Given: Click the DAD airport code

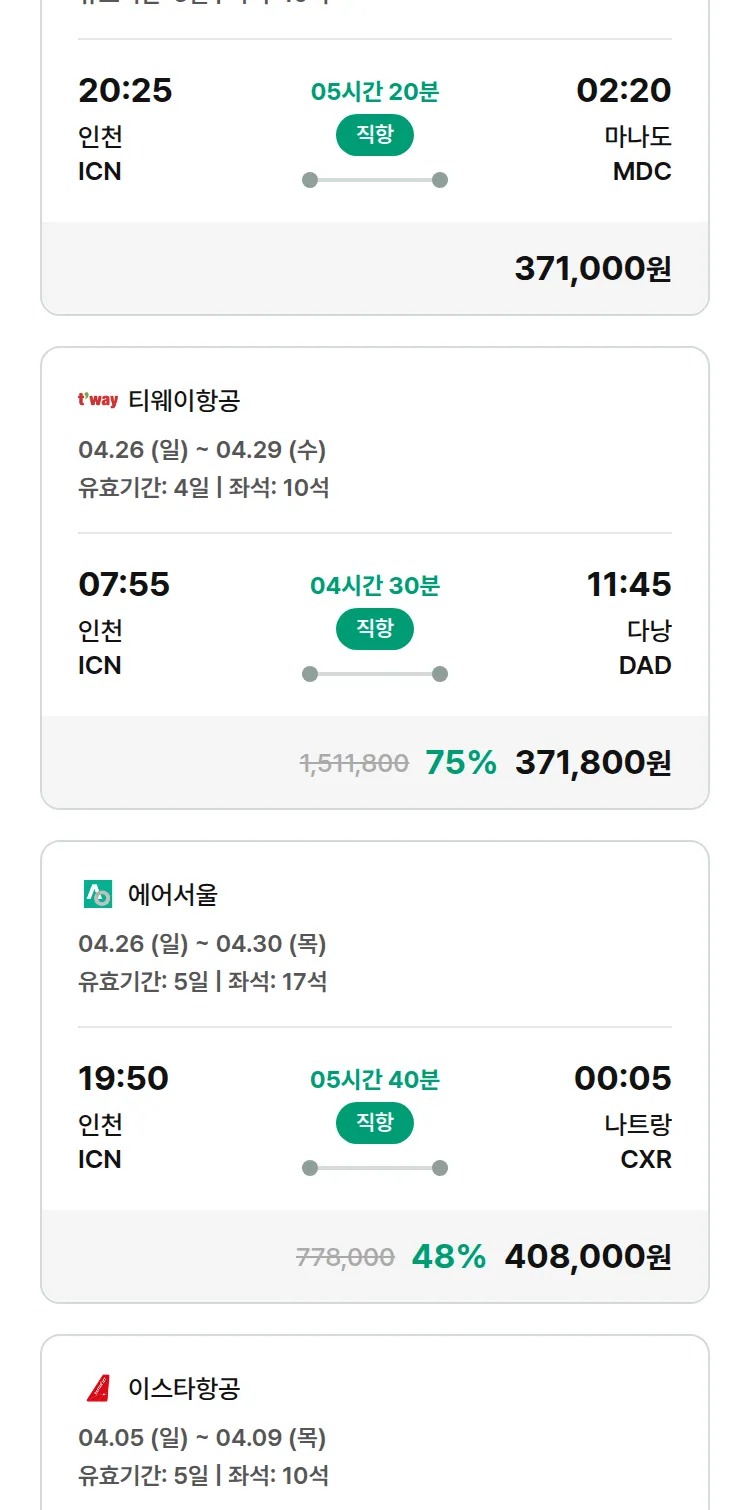Looking at the screenshot, I should pyautogui.click(x=645, y=665).
